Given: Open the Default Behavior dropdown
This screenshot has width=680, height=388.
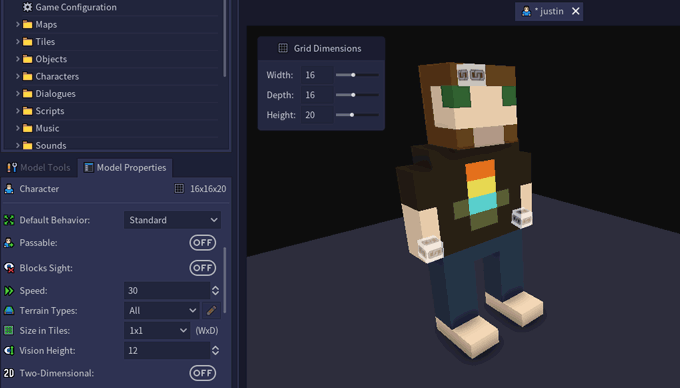Looking at the screenshot, I should coord(173,220).
